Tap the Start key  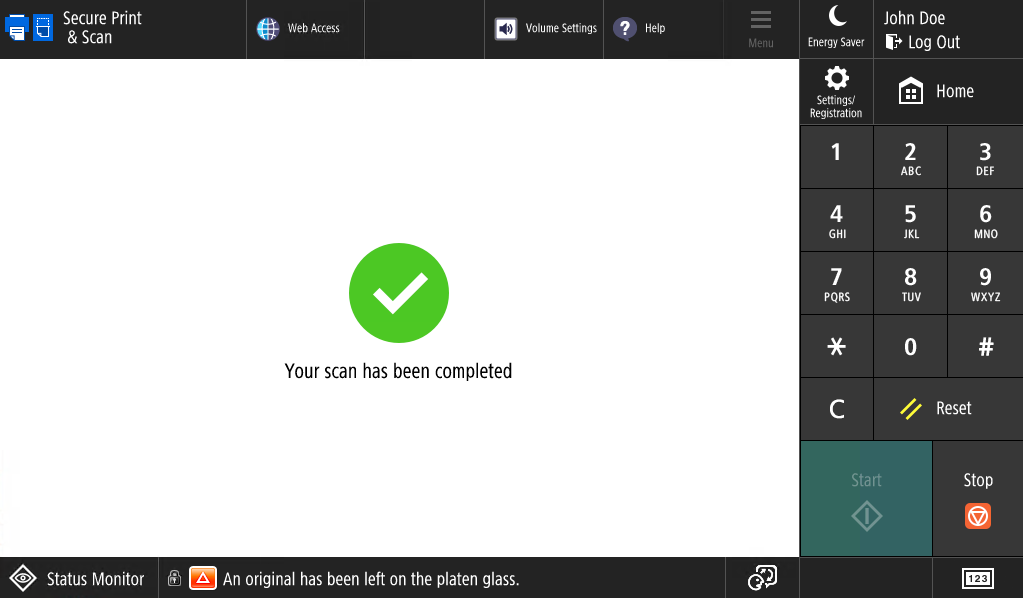point(866,498)
